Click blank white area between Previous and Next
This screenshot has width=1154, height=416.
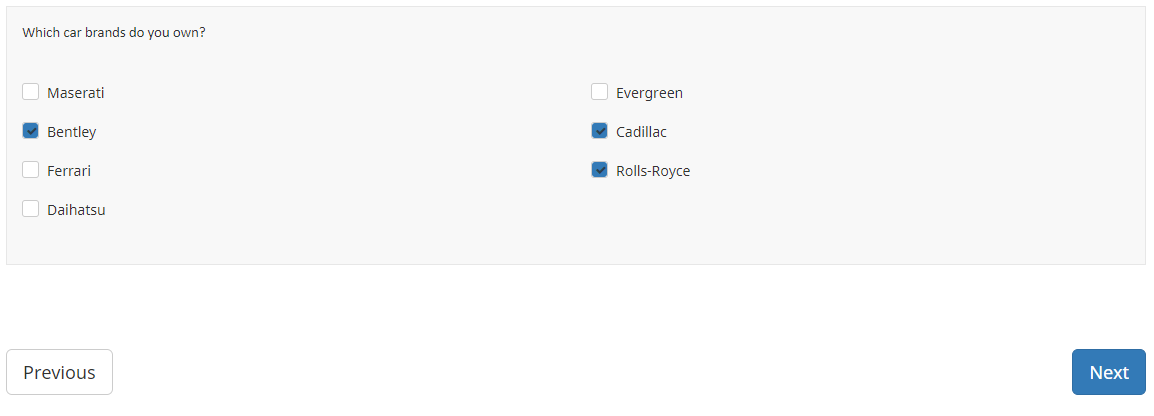pos(590,372)
